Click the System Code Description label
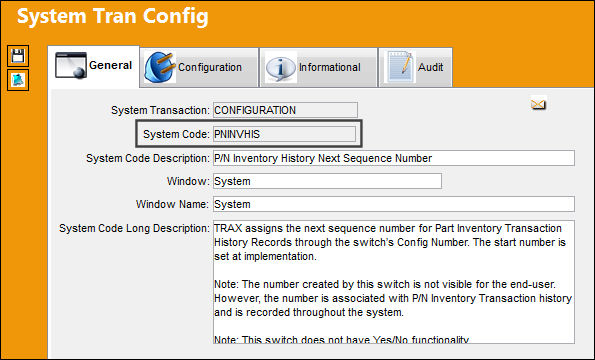The width and height of the screenshot is (595, 360). [x=148, y=158]
